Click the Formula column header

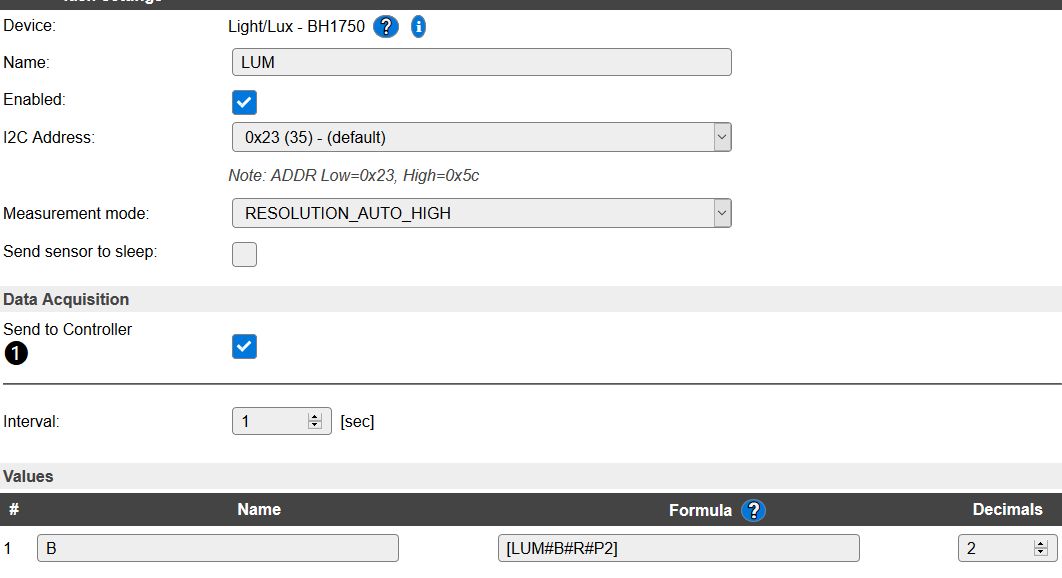[700, 510]
